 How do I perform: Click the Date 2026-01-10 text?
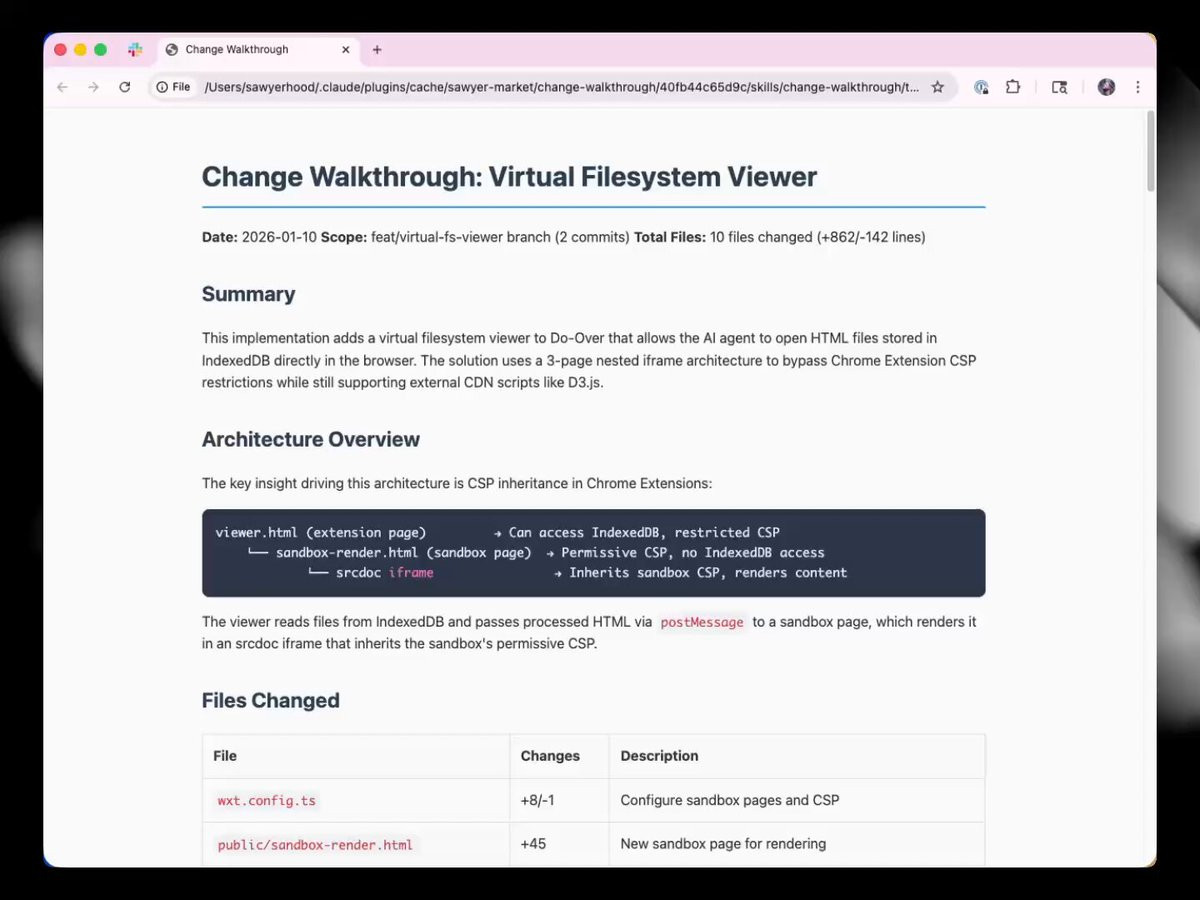pos(259,237)
